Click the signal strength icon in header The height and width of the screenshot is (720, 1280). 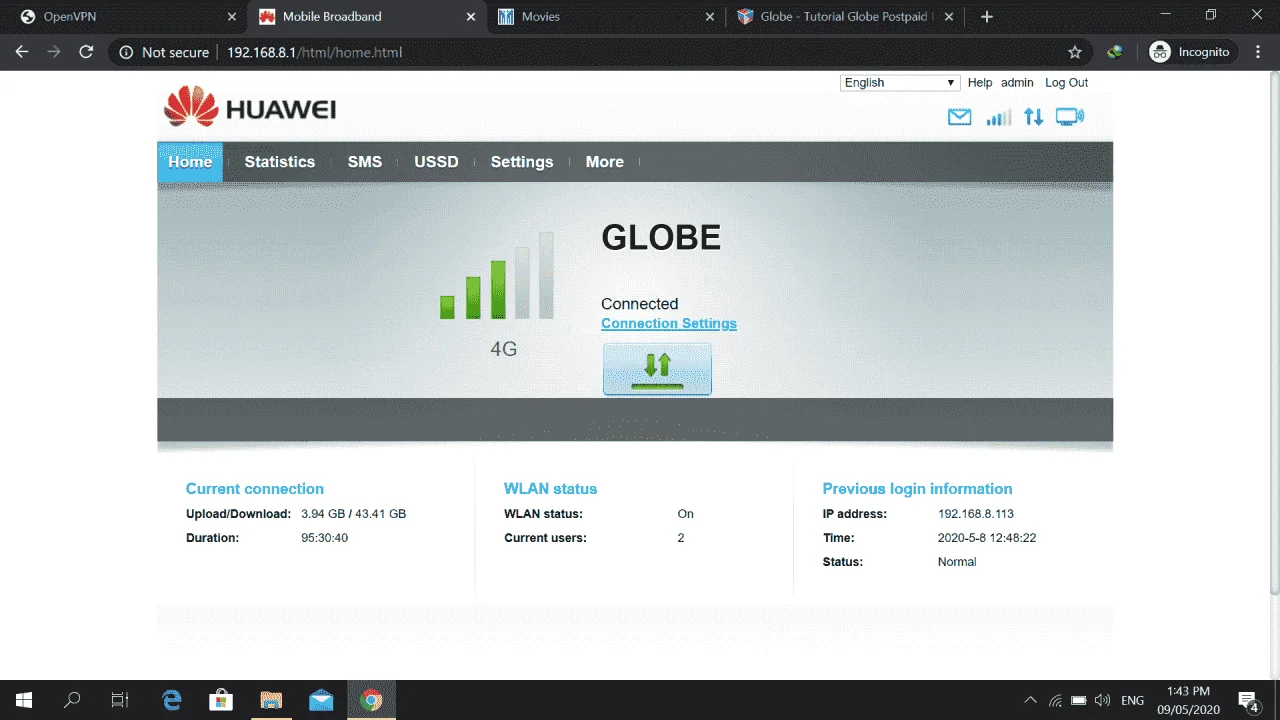pyautogui.click(x=998, y=117)
